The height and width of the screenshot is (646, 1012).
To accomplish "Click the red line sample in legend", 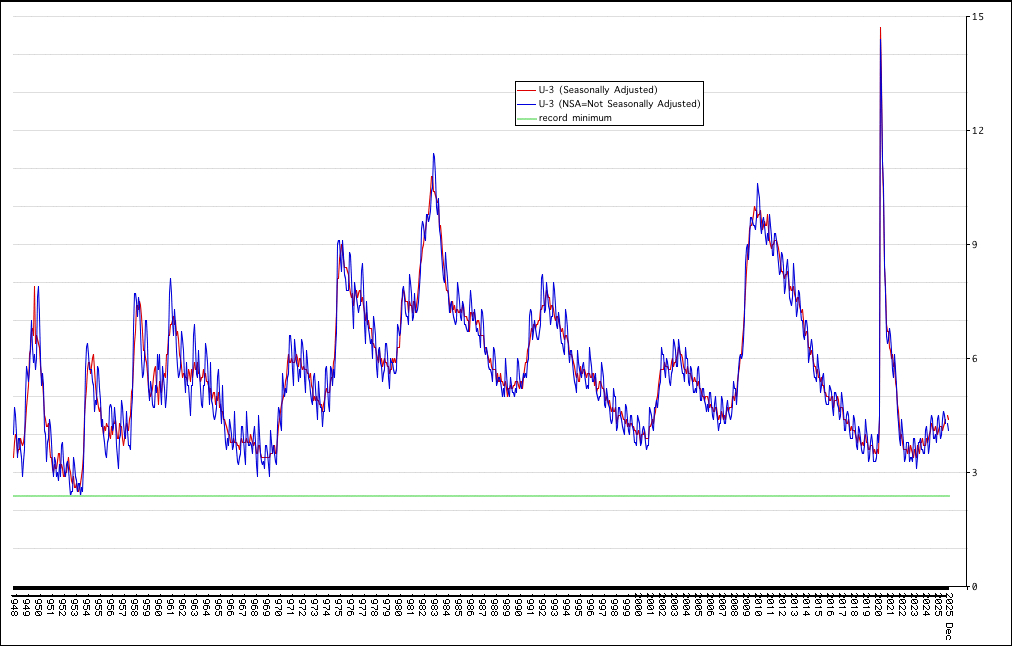I will [x=527, y=90].
